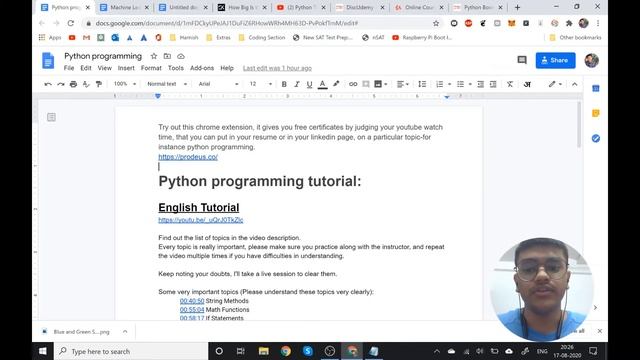Increase the paragraph indent
The width and height of the screenshot is (640, 360).
pos(493,84)
